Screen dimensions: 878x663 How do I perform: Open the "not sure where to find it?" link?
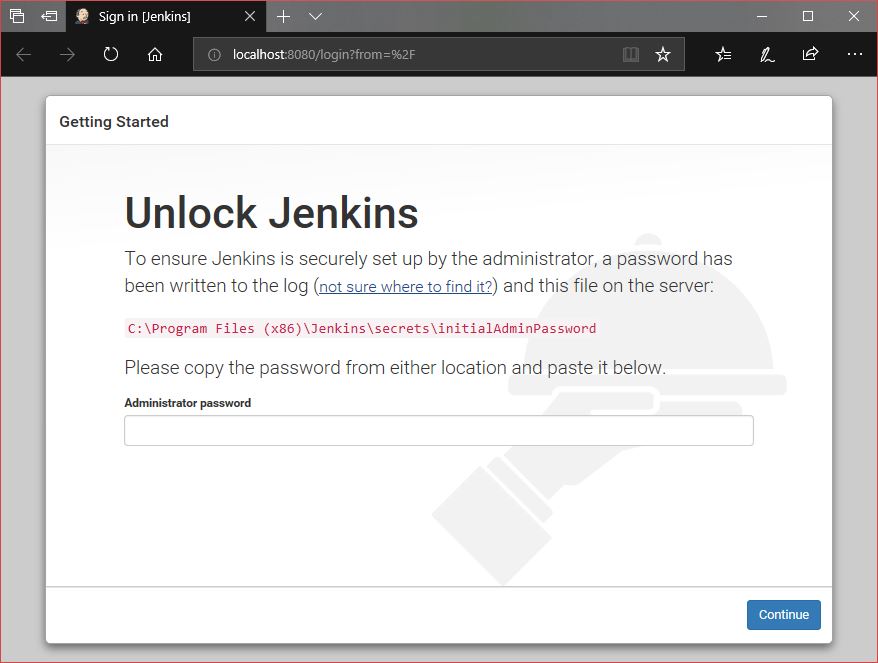tap(405, 287)
